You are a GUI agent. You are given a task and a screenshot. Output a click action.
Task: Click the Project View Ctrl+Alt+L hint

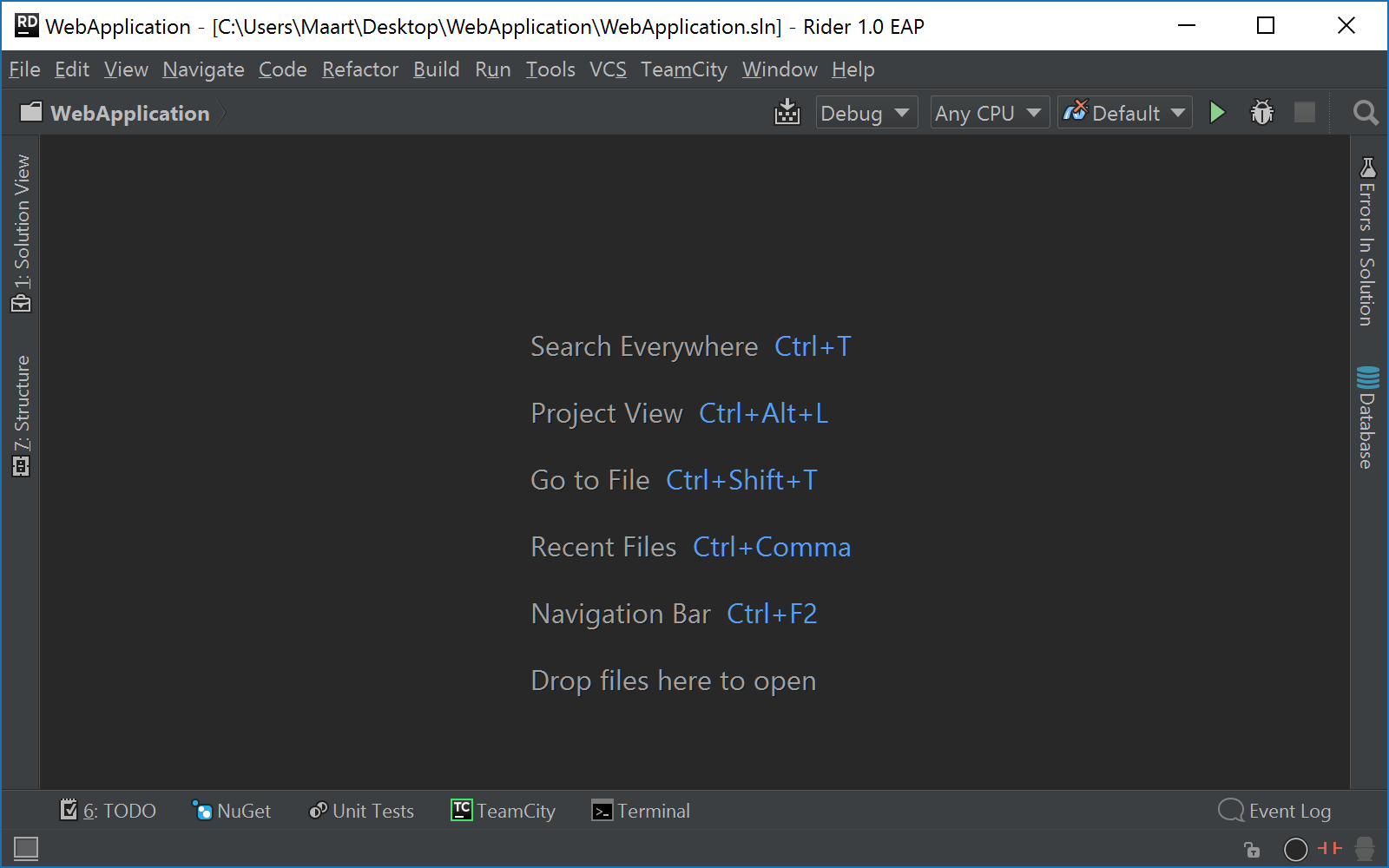coord(680,413)
